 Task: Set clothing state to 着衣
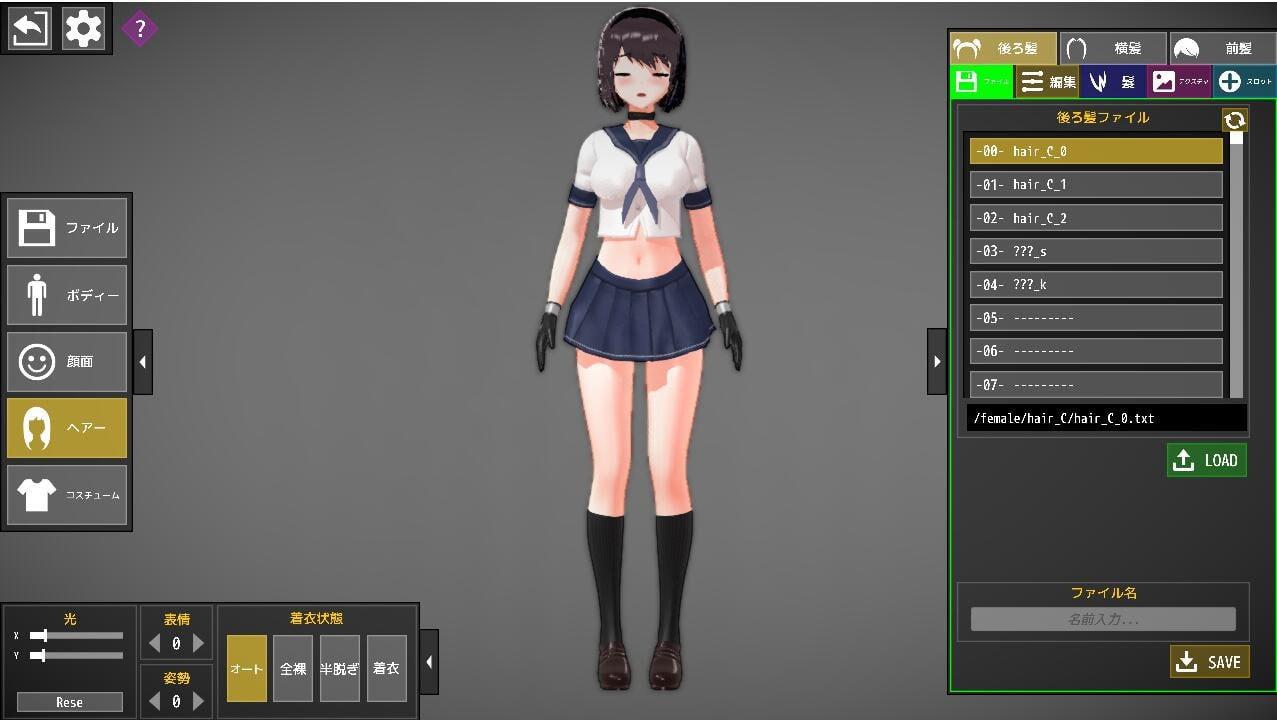(386, 668)
